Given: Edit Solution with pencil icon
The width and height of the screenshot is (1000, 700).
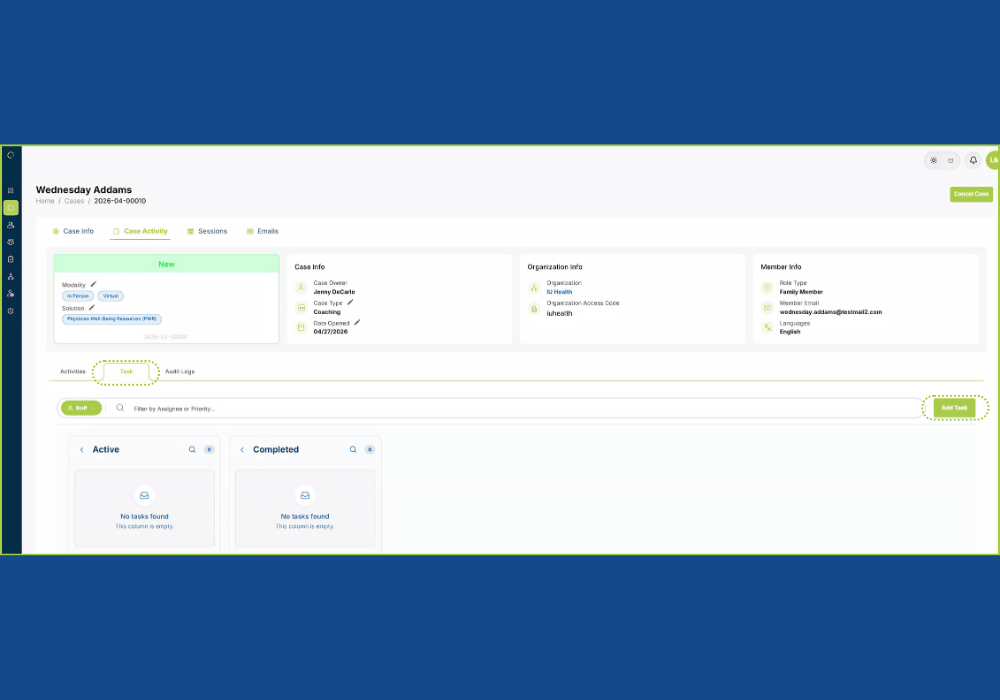Looking at the screenshot, I should 92,307.
